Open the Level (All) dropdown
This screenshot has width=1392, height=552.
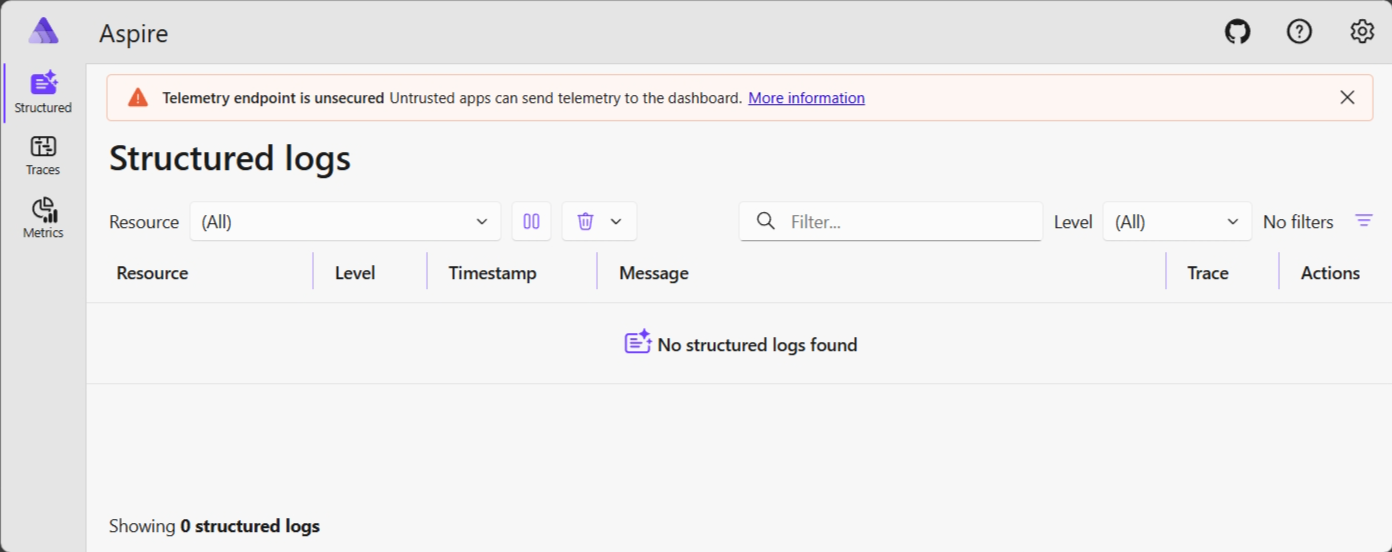pos(1176,221)
